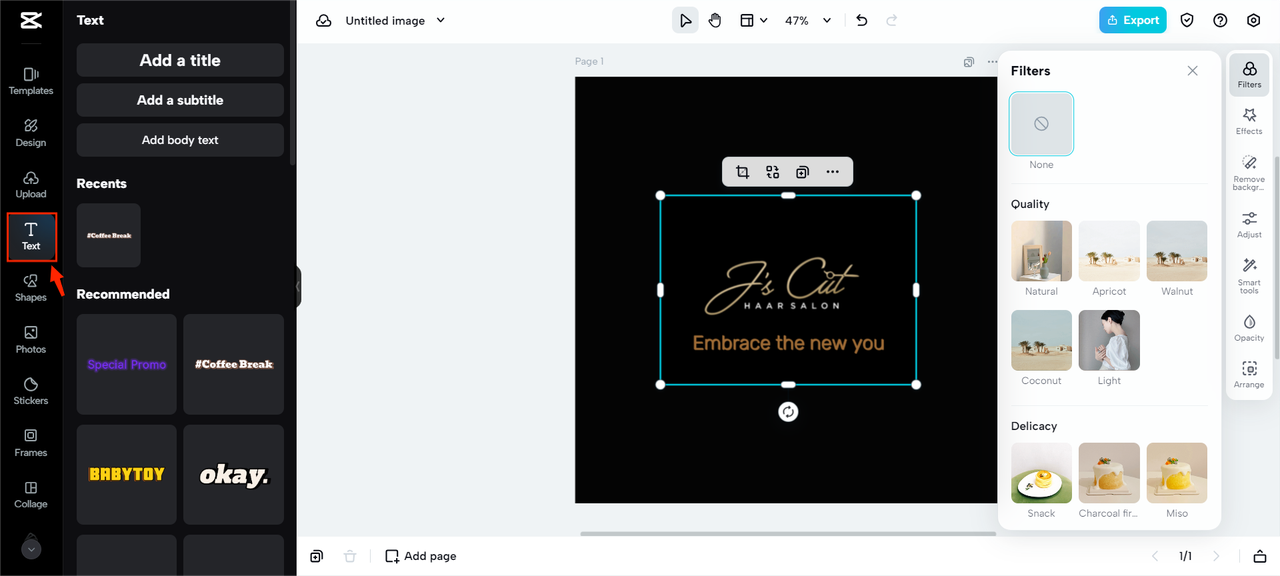Click replace image icon in floating toolbar
The width and height of the screenshot is (1280, 576).
[x=773, y=172]
